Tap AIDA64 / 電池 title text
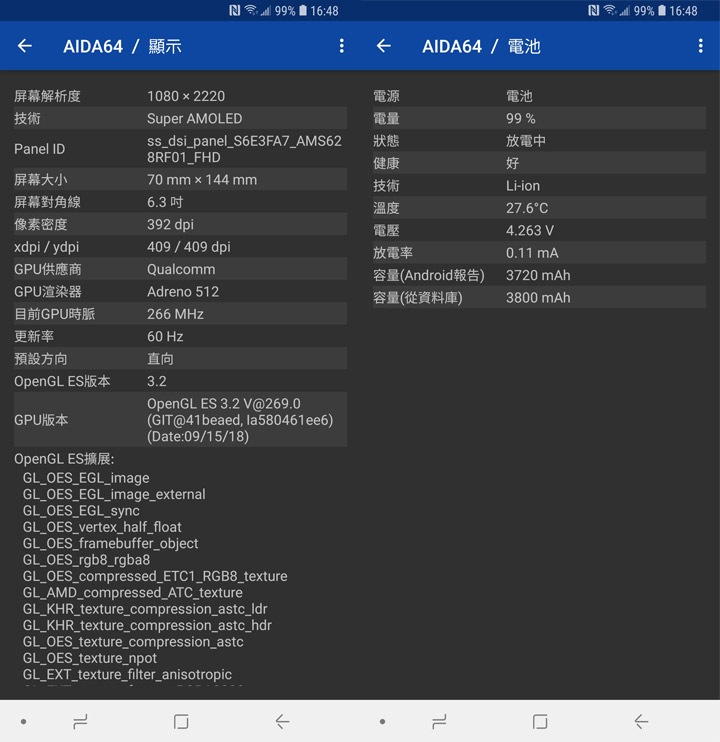 [481, 46]
